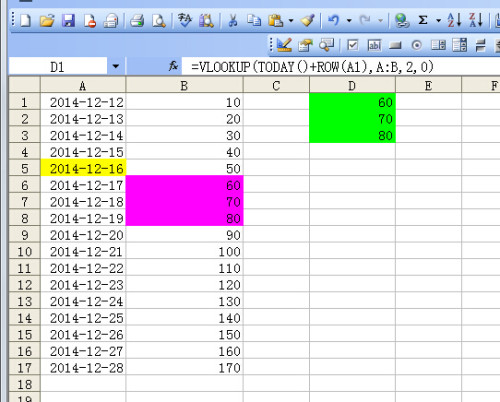Click the New workbook icon
This screenshot has width=500, height=402.
click(25, 21)
